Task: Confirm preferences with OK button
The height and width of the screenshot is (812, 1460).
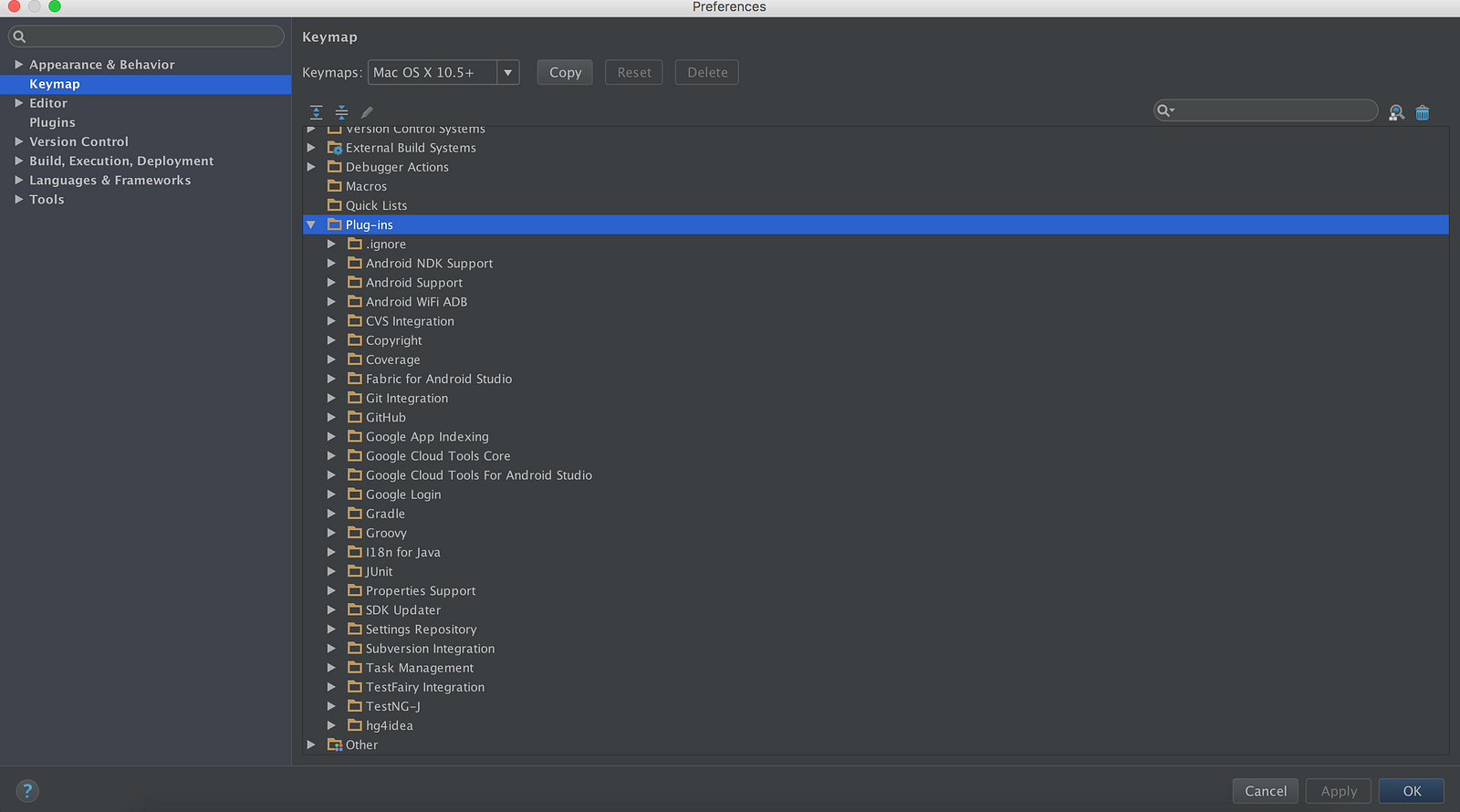Action: (x=1412, y=791)
